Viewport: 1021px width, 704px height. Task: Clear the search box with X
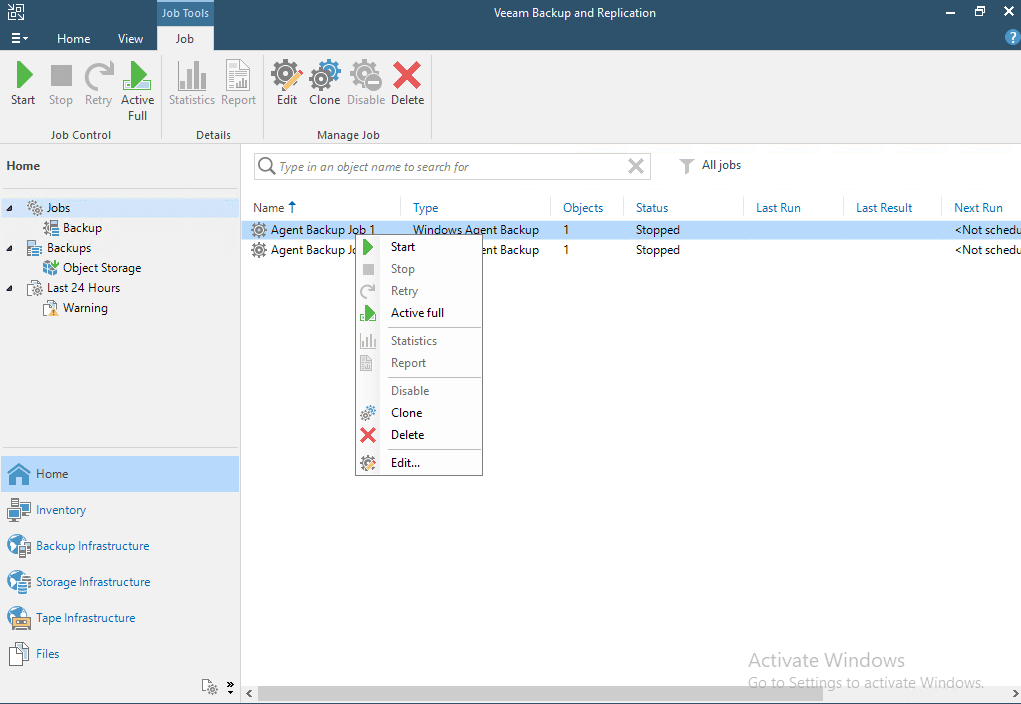[636, 166]
